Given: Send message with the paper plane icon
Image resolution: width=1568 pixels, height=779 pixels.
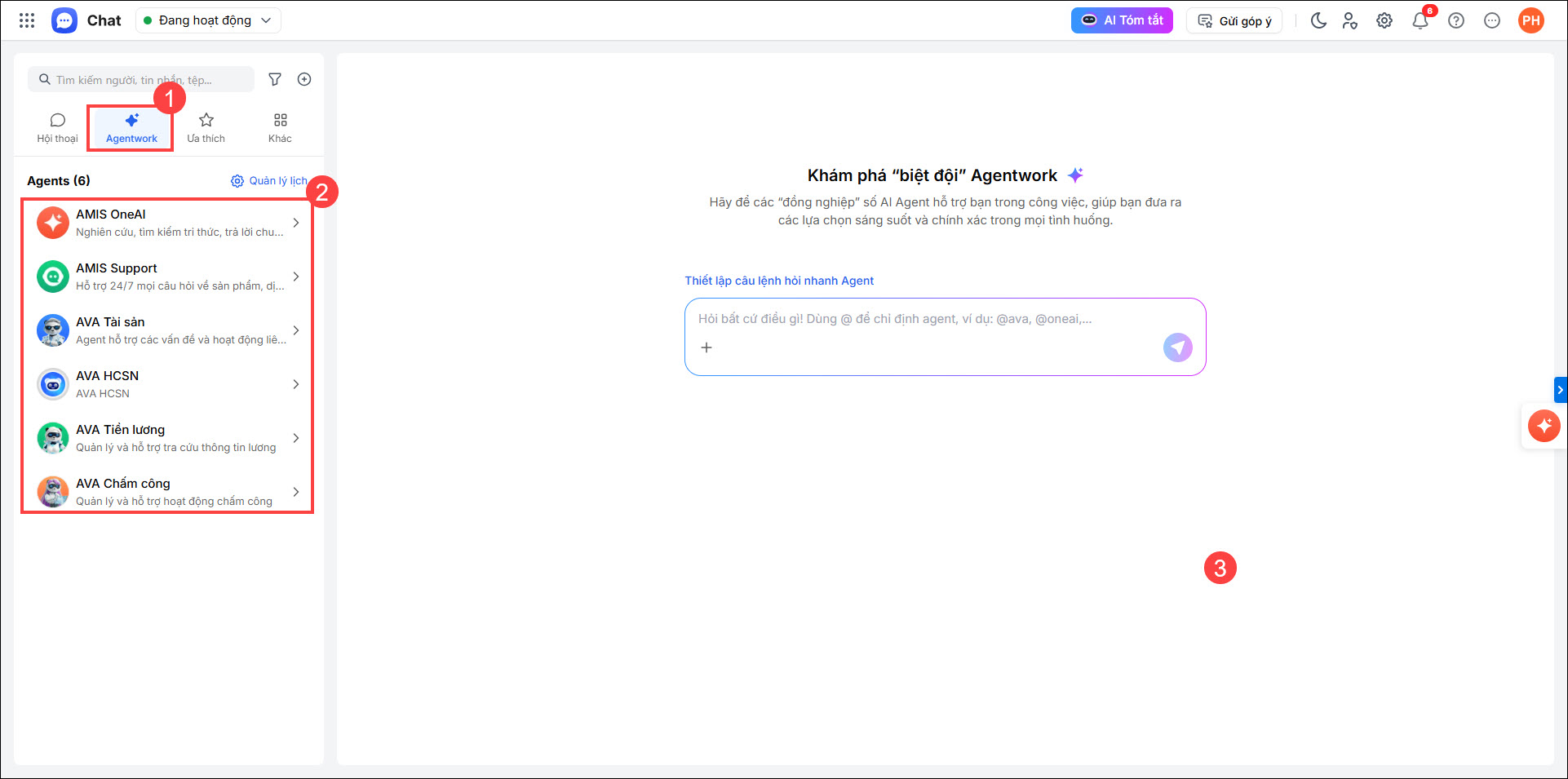Looking at the screenshot, I should coord(1177,347).
